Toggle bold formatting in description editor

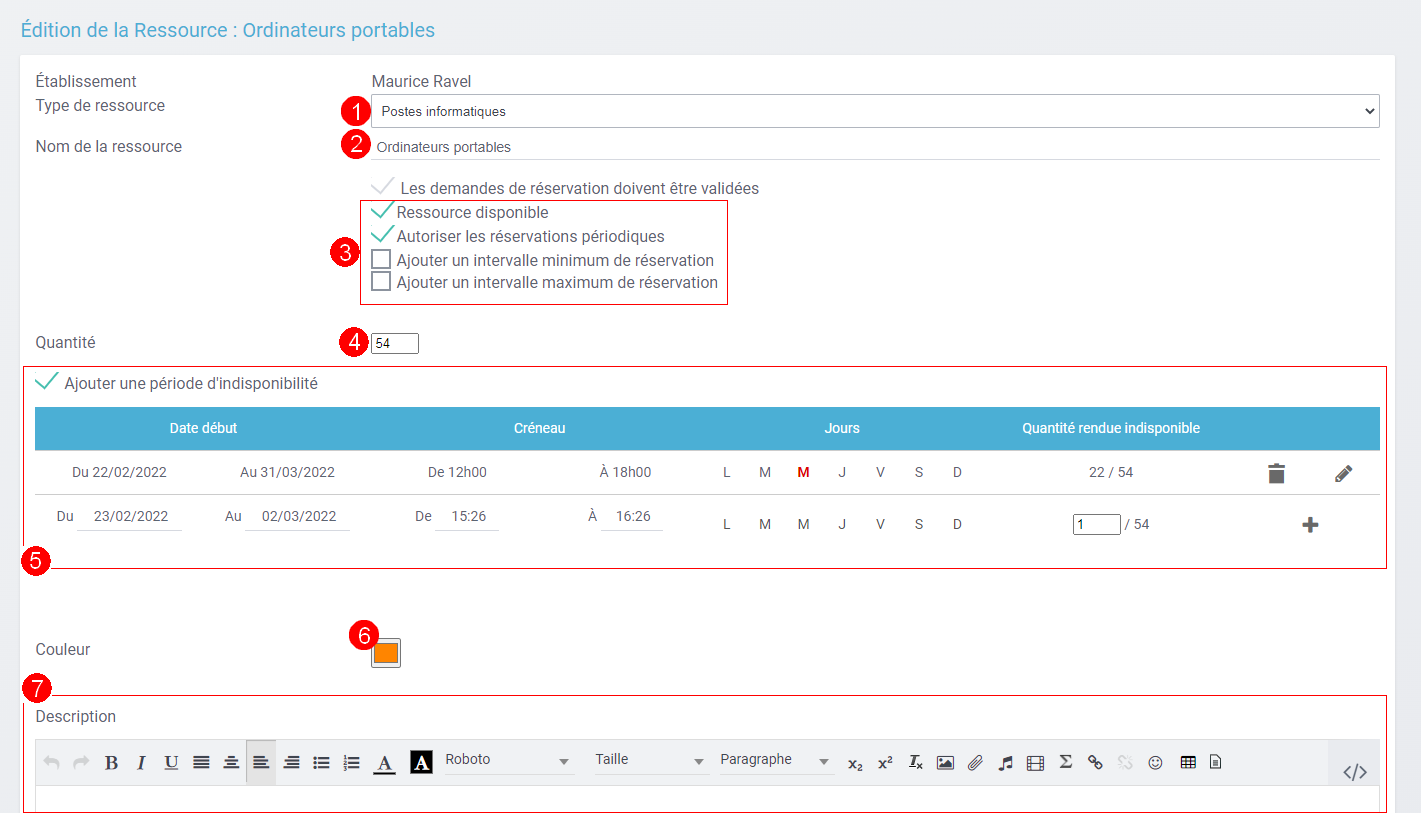pos(111,763)
